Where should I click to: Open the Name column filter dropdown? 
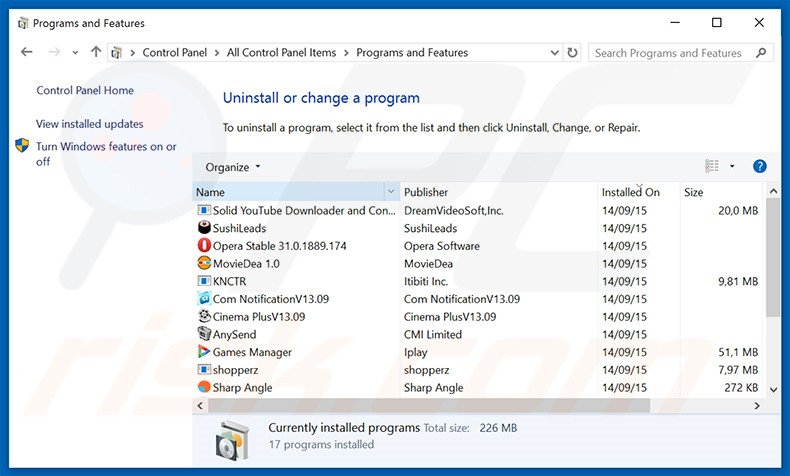[390, 192]
